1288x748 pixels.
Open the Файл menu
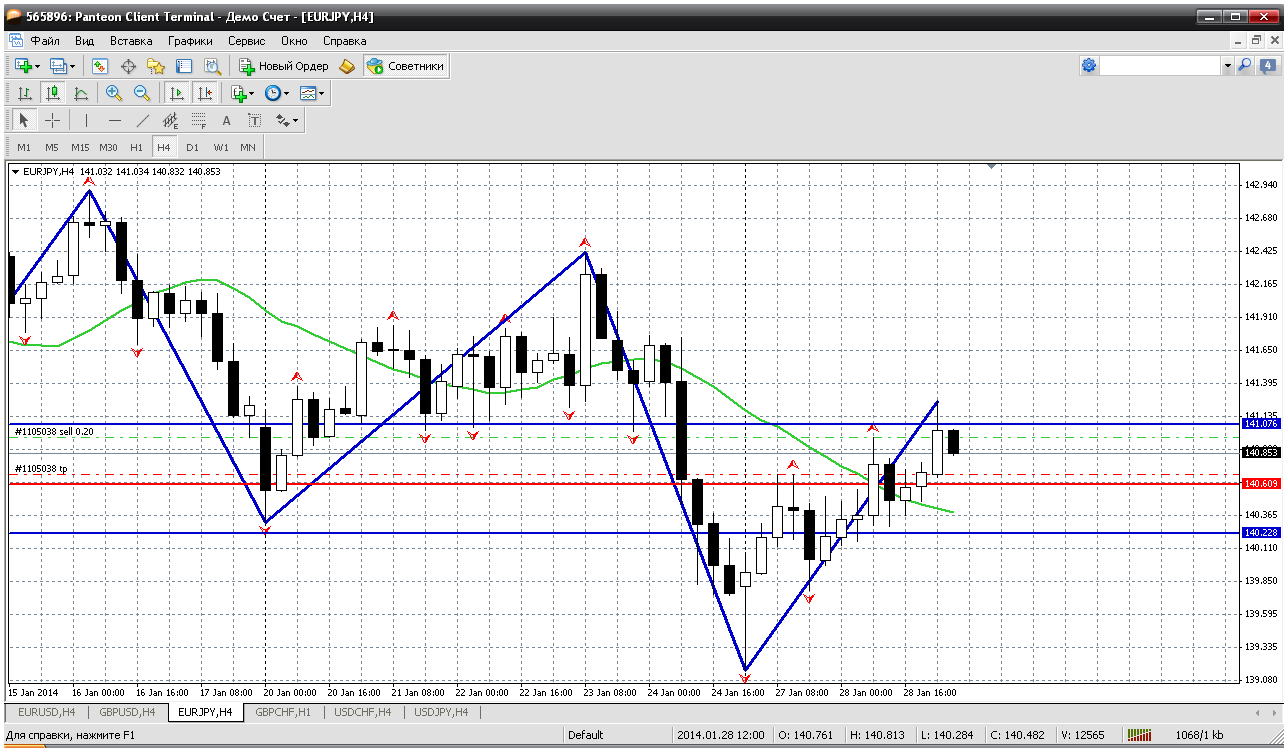click(x=45, y=41)
